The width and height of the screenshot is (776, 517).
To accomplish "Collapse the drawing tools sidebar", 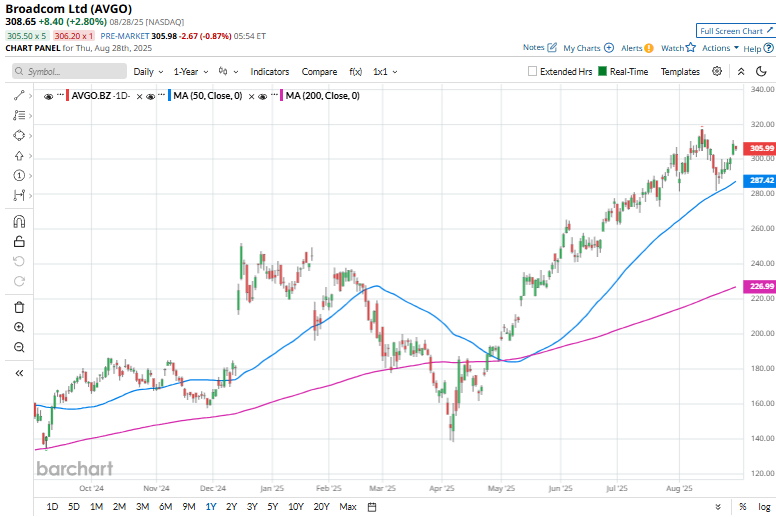I will click(19, 373).
